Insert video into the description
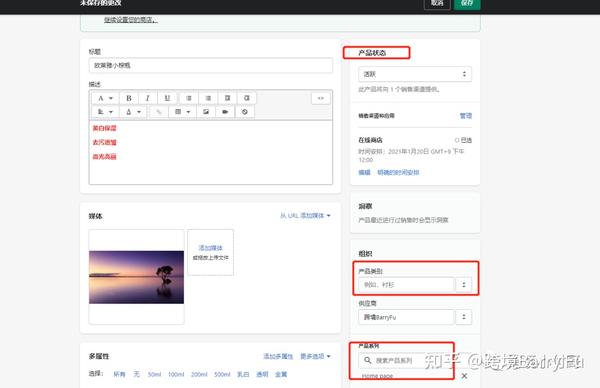This screenshot has height=388, width=600. (x=225, y=112)
